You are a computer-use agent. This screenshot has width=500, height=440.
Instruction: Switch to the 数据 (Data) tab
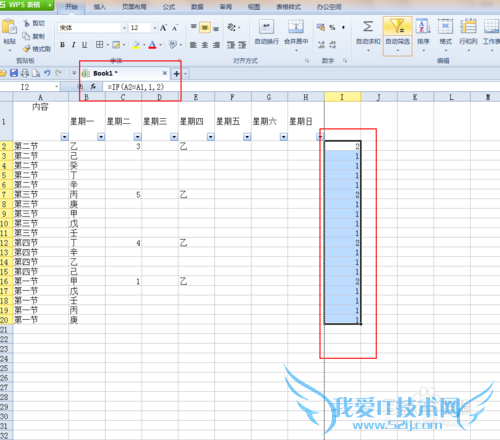197,7
